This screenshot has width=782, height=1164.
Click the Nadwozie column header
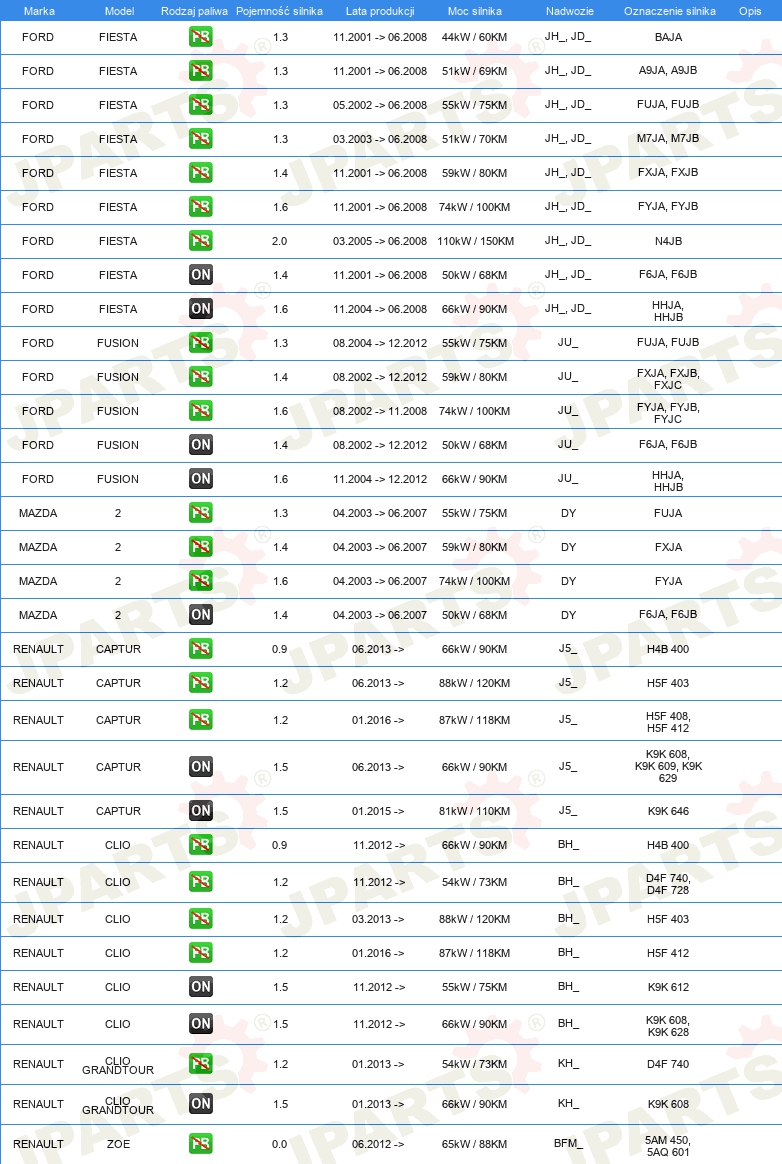(570, 11)
